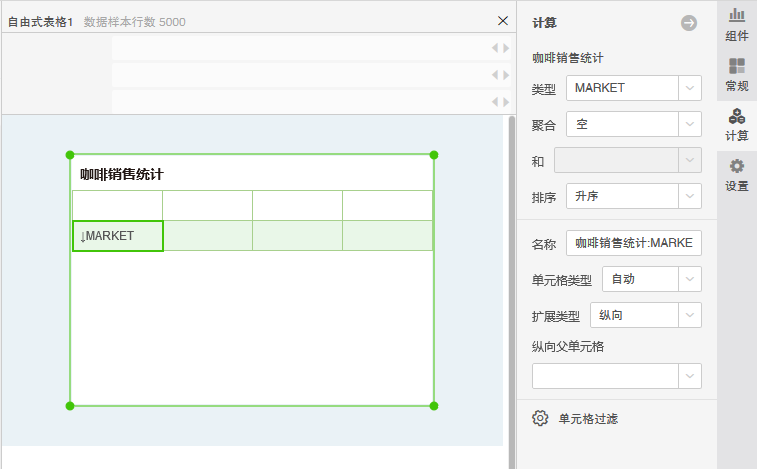
Task: Open the 单元格过滤 cell filter link
Action: pyautogui.click(x=588, y=418)
